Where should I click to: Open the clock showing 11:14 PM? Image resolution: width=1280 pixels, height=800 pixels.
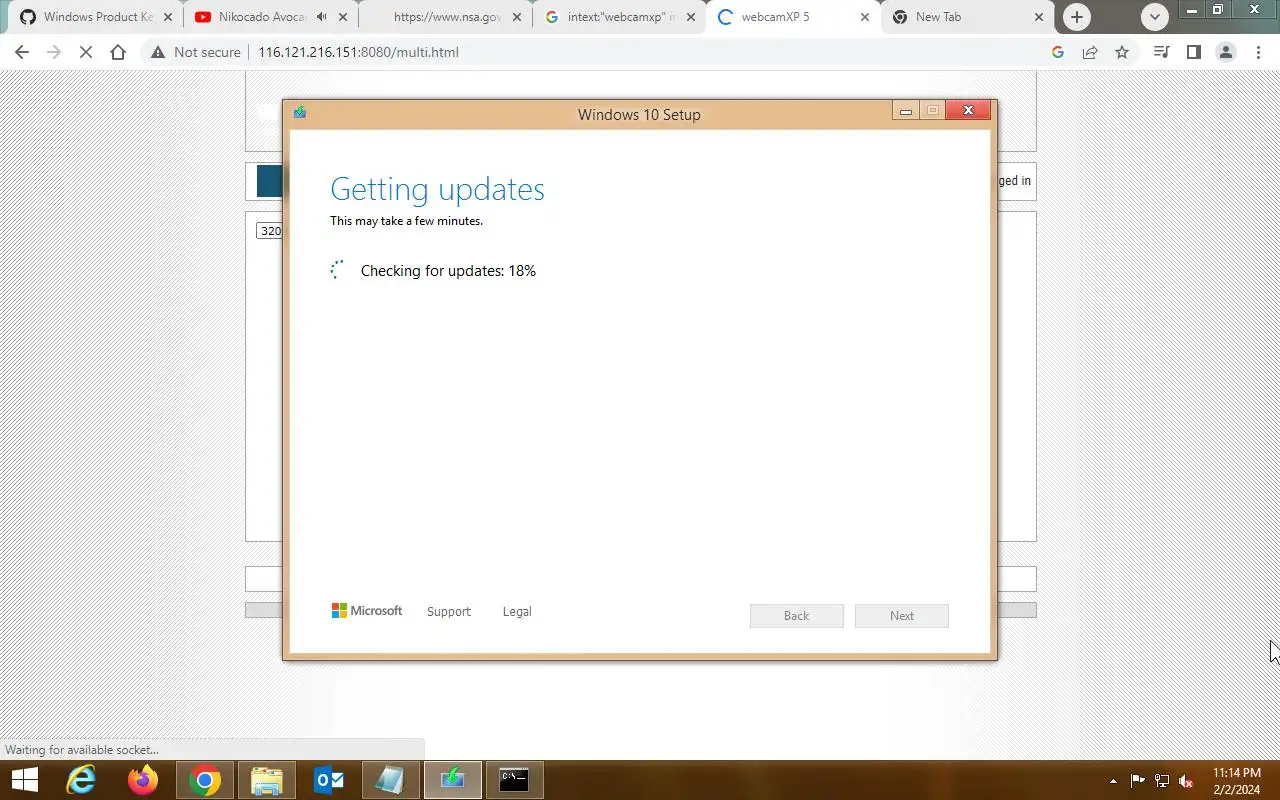click(1237, 781)
